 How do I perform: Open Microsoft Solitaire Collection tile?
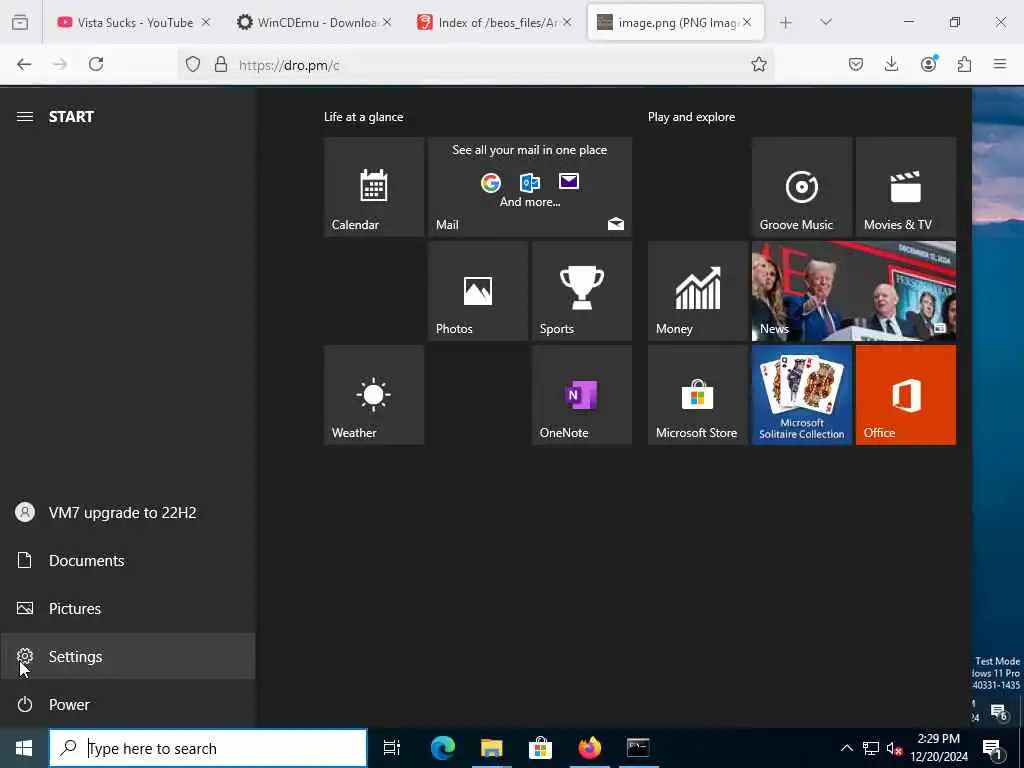tap(802, 395)
